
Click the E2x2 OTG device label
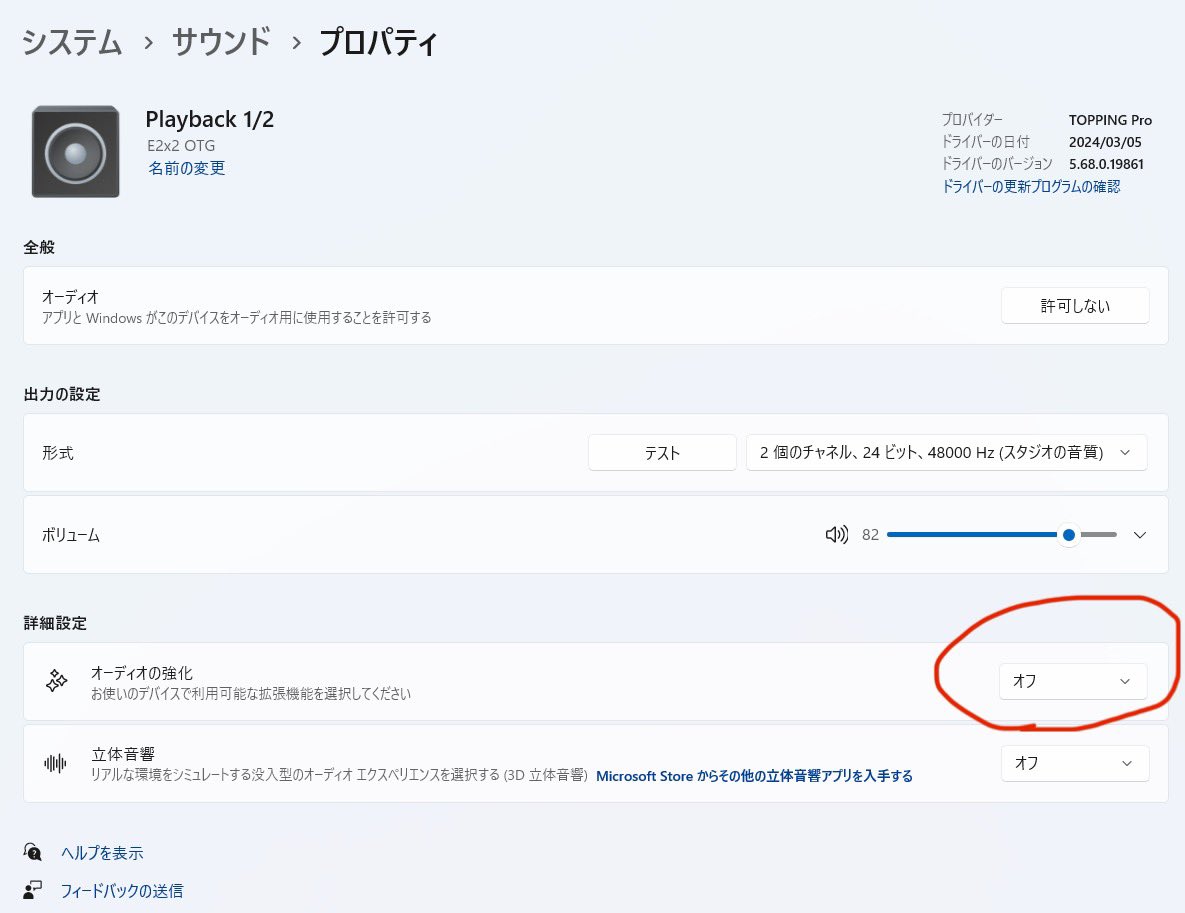pos(181,146)
